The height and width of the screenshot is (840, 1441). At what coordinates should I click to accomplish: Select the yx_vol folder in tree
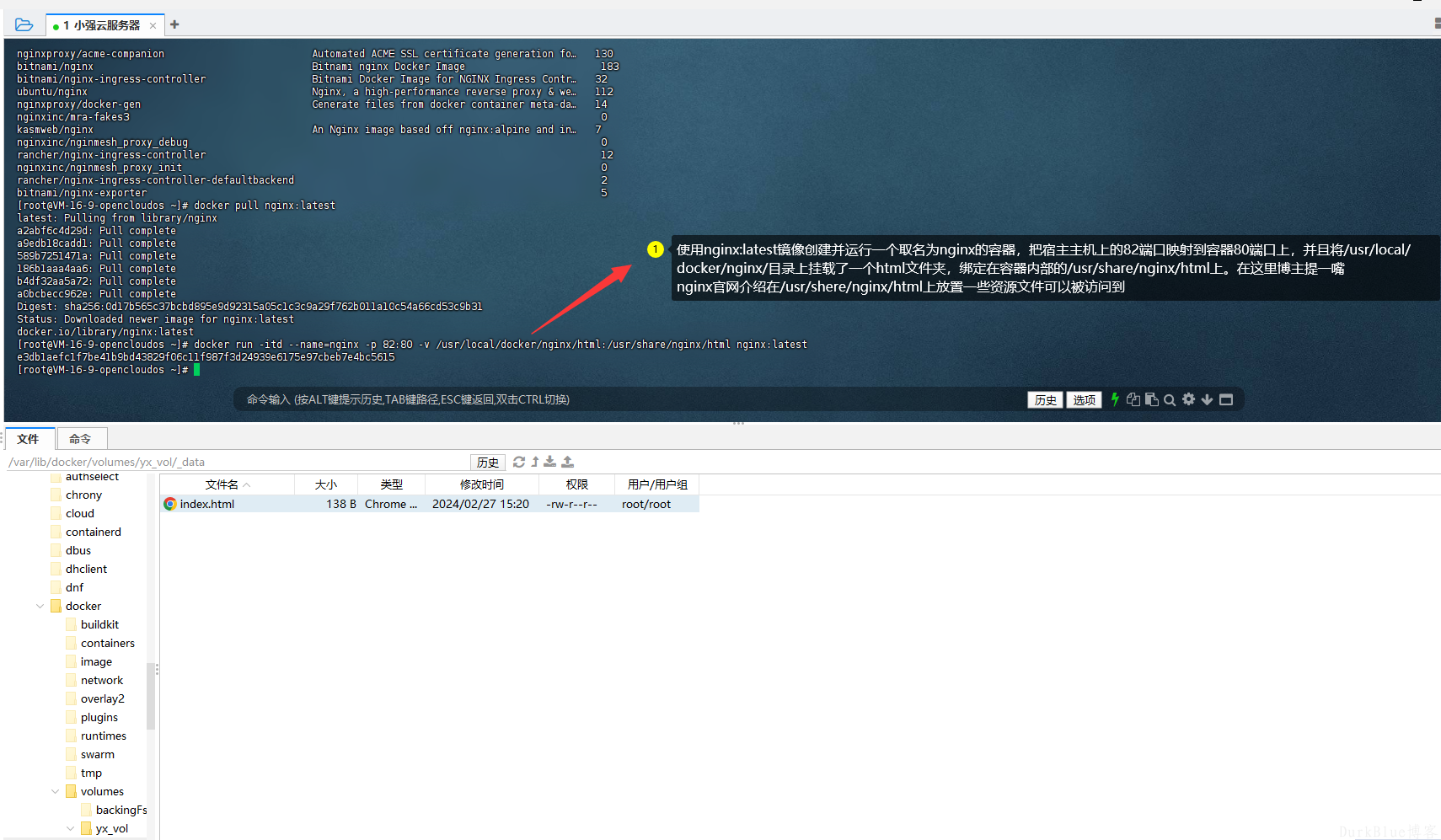coord(111,828)
